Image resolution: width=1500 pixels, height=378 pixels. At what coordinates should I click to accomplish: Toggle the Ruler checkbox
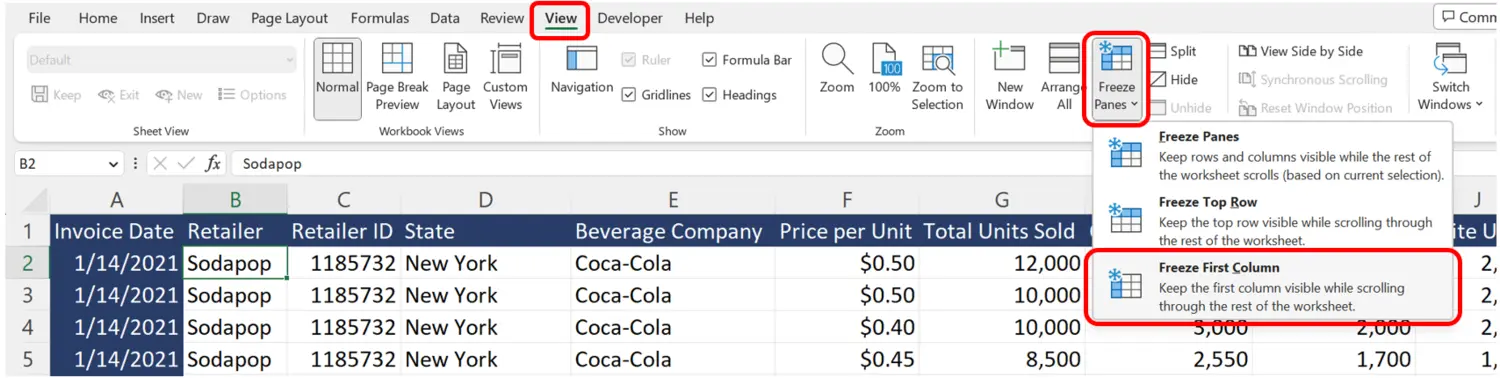pyautogui.click(x=629, y=60)
